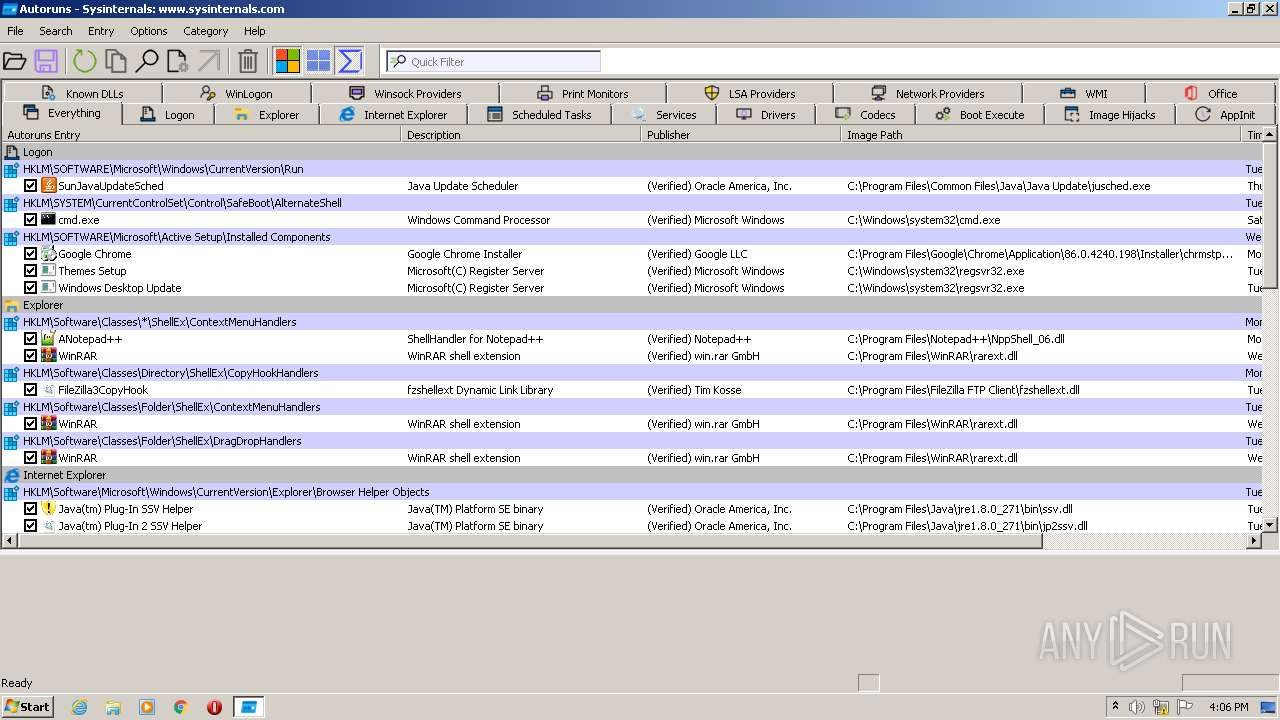Click the SunJavaUpdateSched Java icon
This screenshot has width=1280, height=720.
tap(48, 185)
